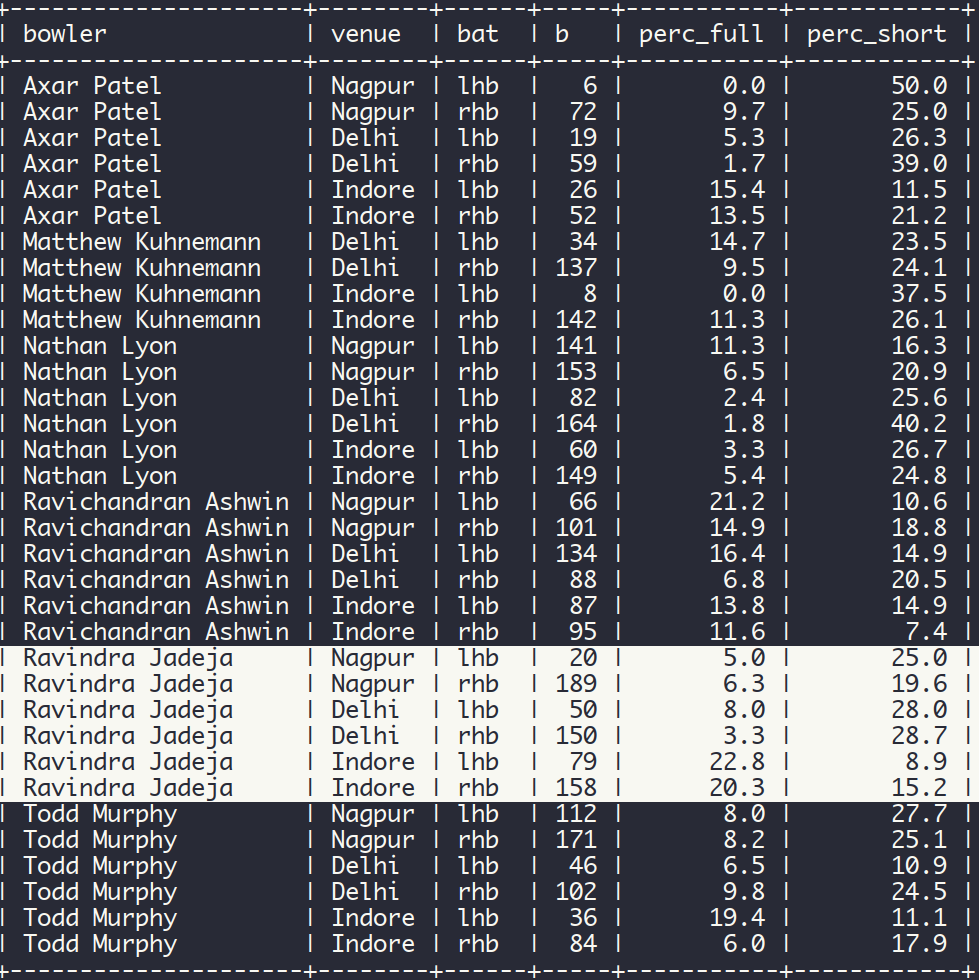This screenshot has width=979, height=980.
Task: Click the ball count 164
Action: (x=576, y=424)
